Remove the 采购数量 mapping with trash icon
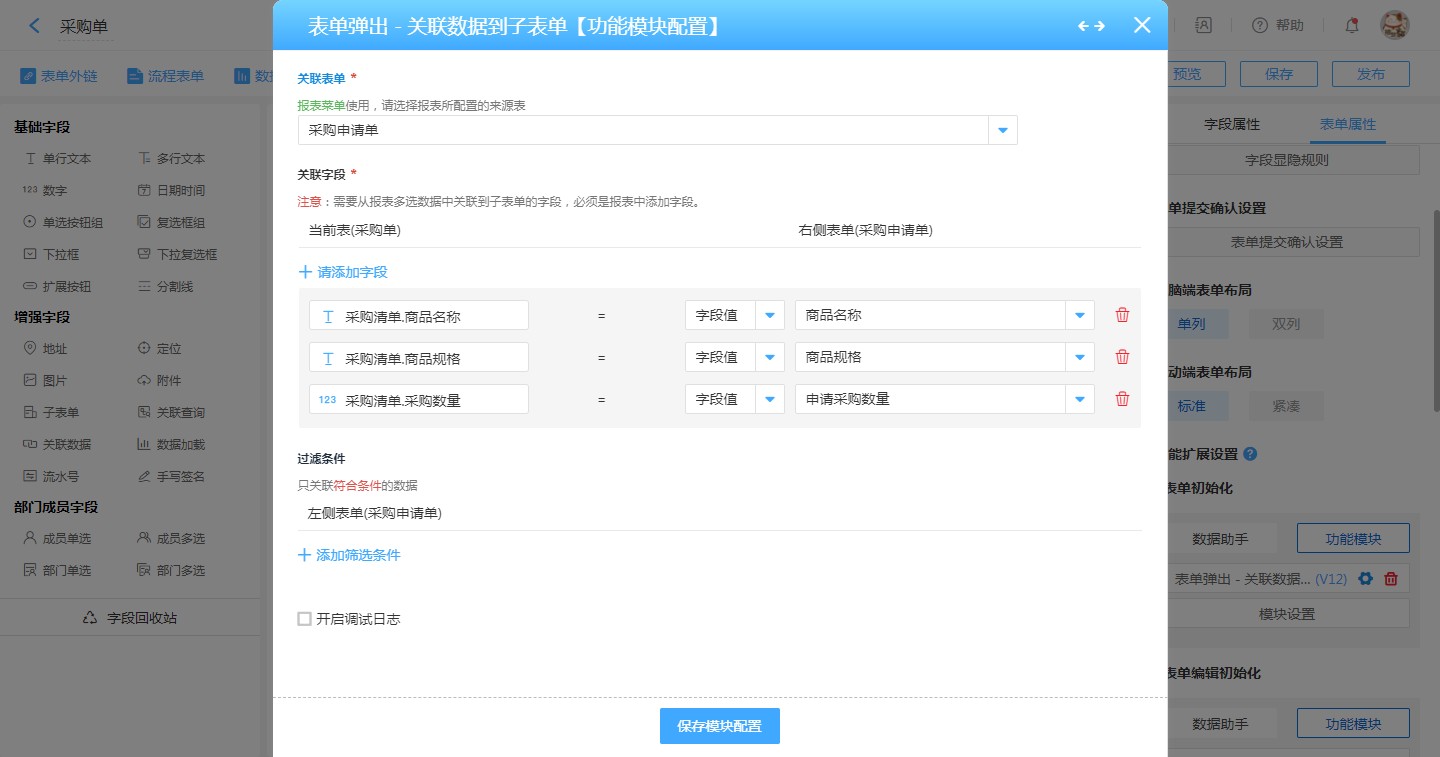This screenshot has height=757, width=1440. pyautogui.click(x=1122, y=399)
